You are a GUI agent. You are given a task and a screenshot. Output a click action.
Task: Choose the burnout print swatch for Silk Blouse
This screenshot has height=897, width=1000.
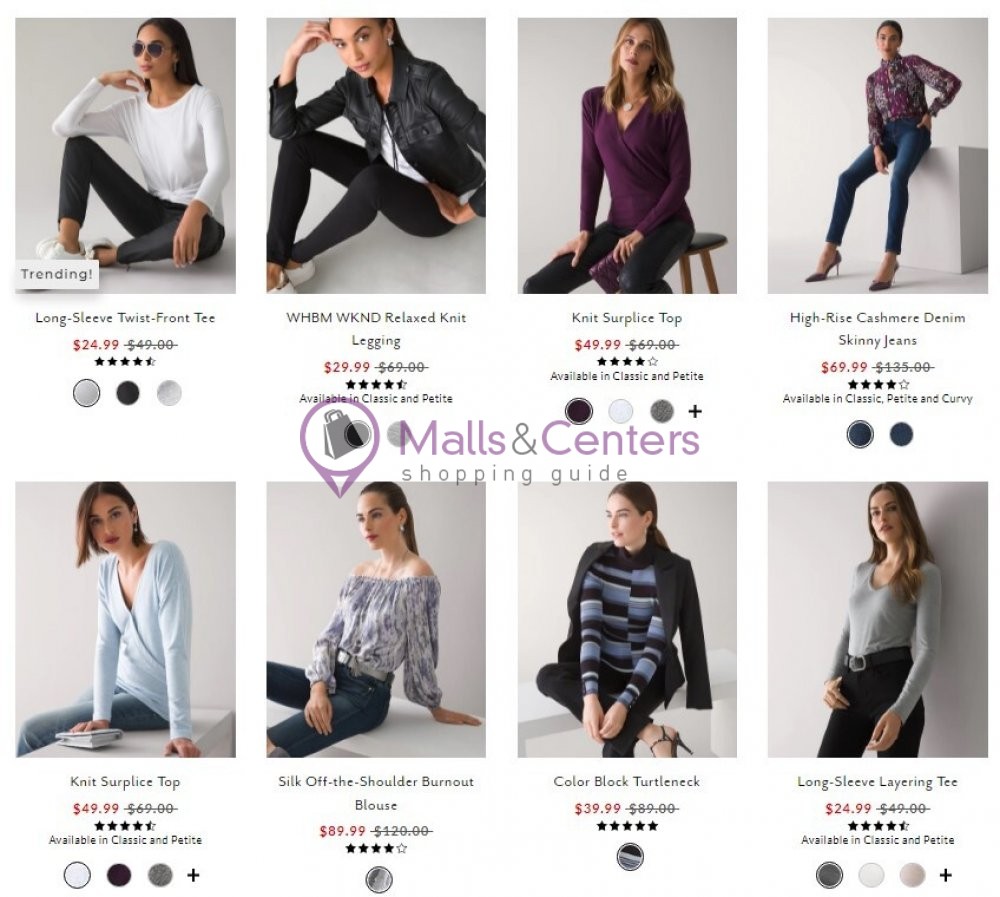[379, 879]
